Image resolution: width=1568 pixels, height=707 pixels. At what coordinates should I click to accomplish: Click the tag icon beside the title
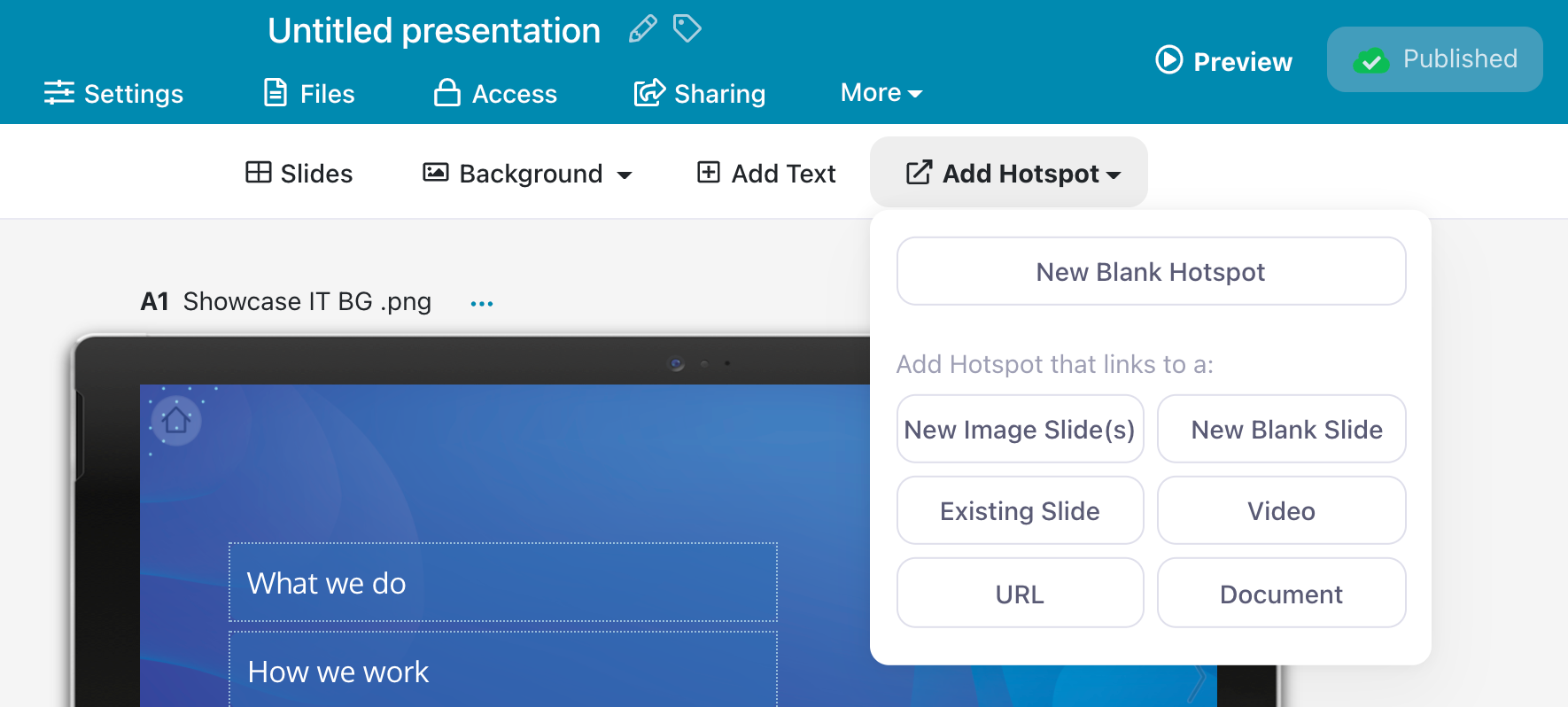click(687, 28)
